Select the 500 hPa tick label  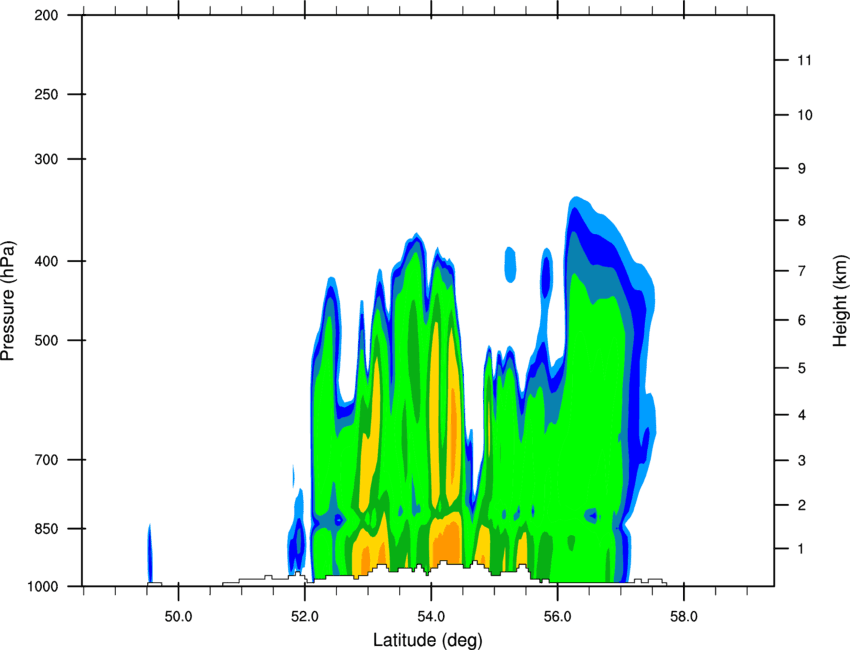click(x=46, y=340)
